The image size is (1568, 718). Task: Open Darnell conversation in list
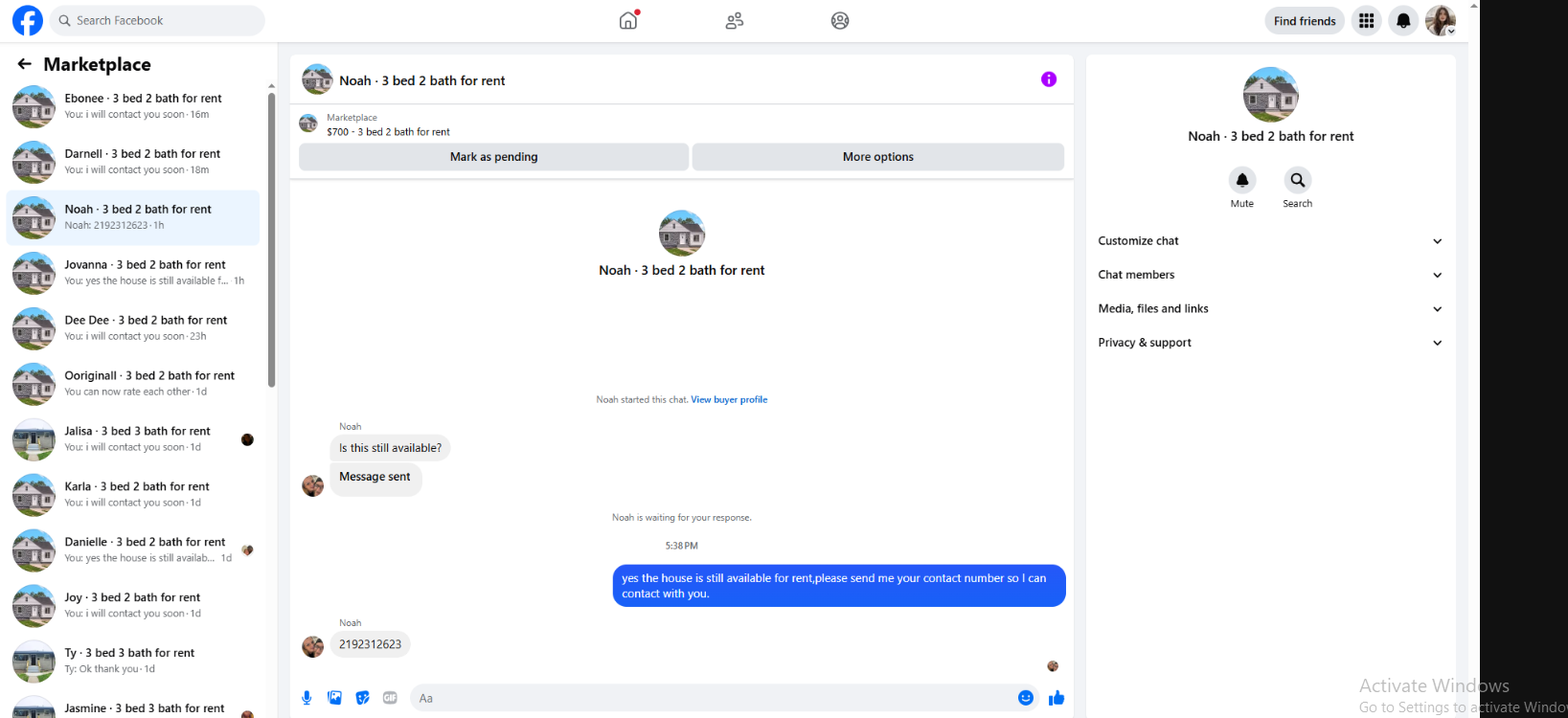[133, 162]
